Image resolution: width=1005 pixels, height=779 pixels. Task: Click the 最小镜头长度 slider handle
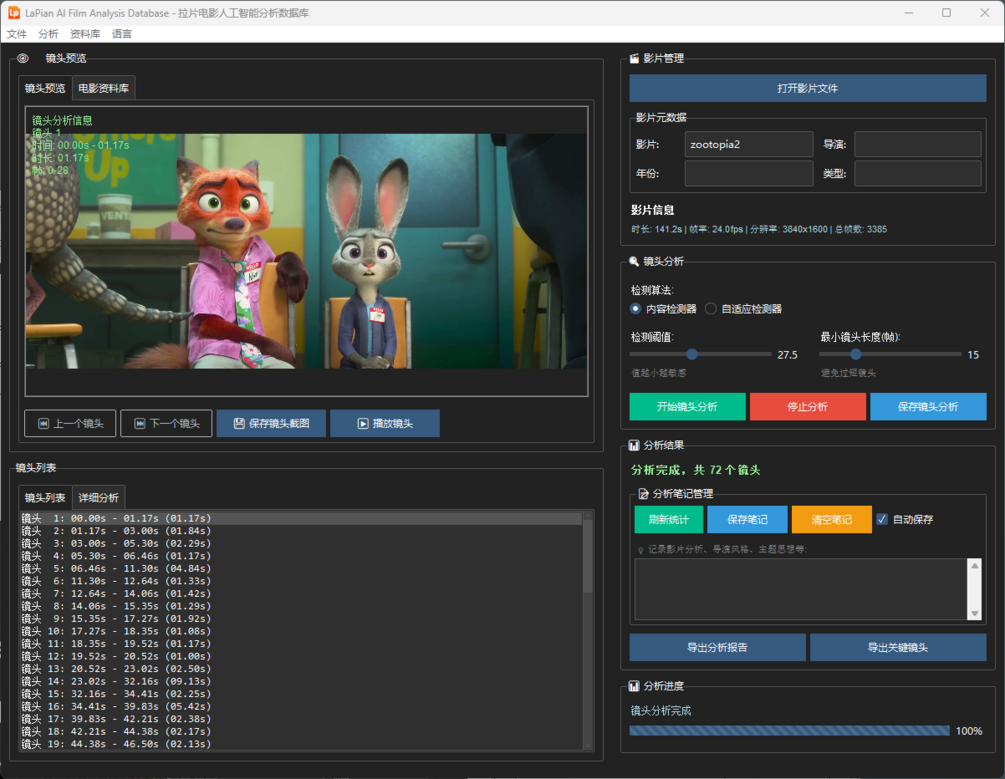click(x=856, y=354)
